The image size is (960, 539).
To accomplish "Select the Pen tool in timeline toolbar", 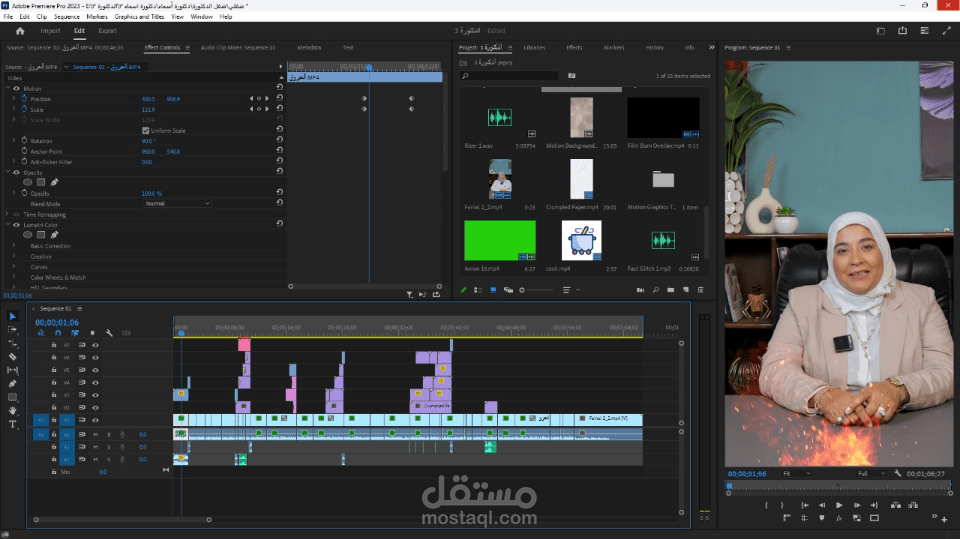I will click(x=12, y=383).
